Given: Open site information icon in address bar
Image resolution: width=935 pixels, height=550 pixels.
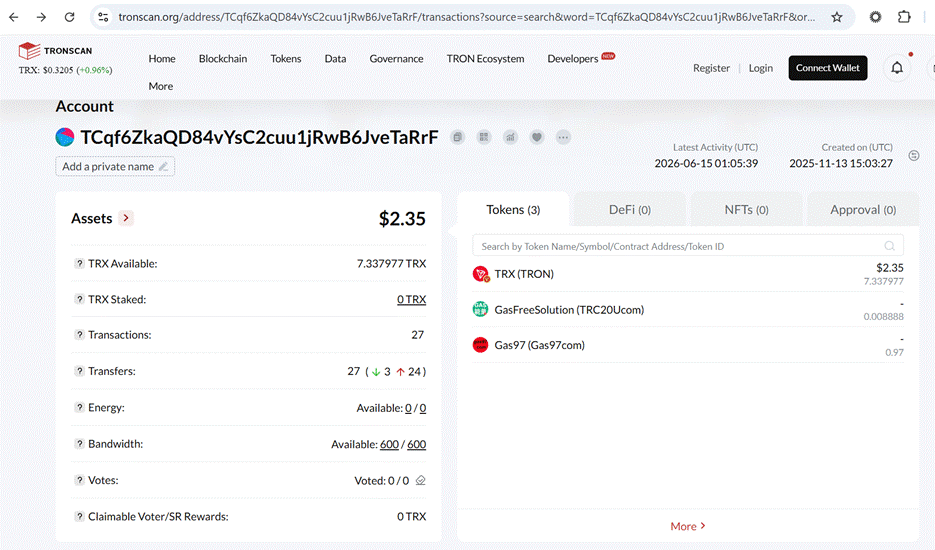Looking at the screenshot, I should click(104, 17).
